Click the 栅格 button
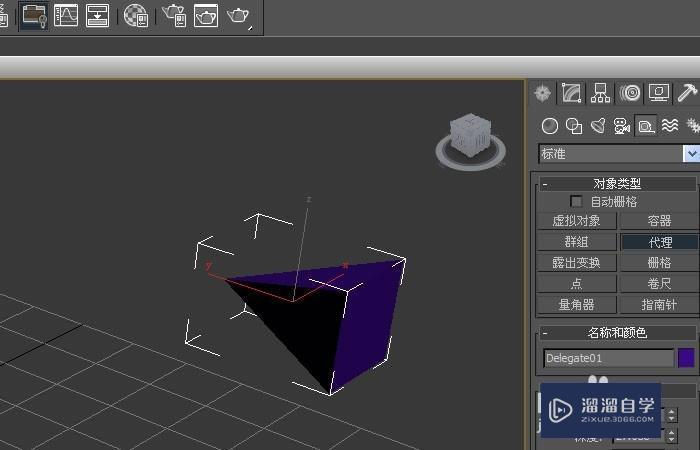The width and height of the screenshot is (700, 450). (x=659, y=263)
